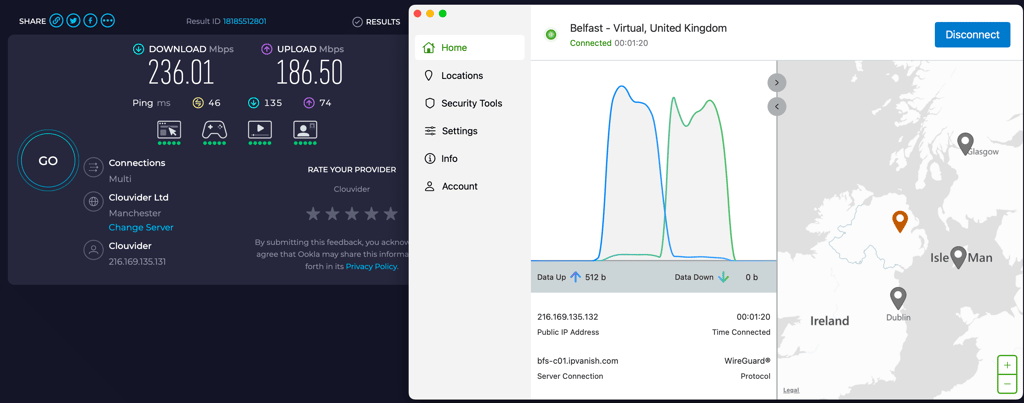Select the video streaming rating icon

[x=259, y=131]
